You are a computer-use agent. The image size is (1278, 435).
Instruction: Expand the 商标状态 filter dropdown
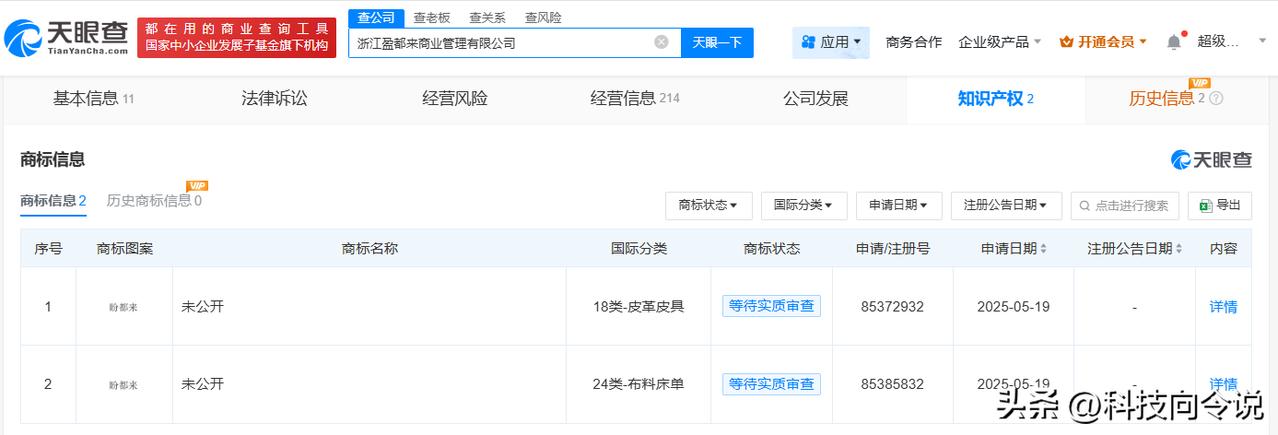coord(708,205)
